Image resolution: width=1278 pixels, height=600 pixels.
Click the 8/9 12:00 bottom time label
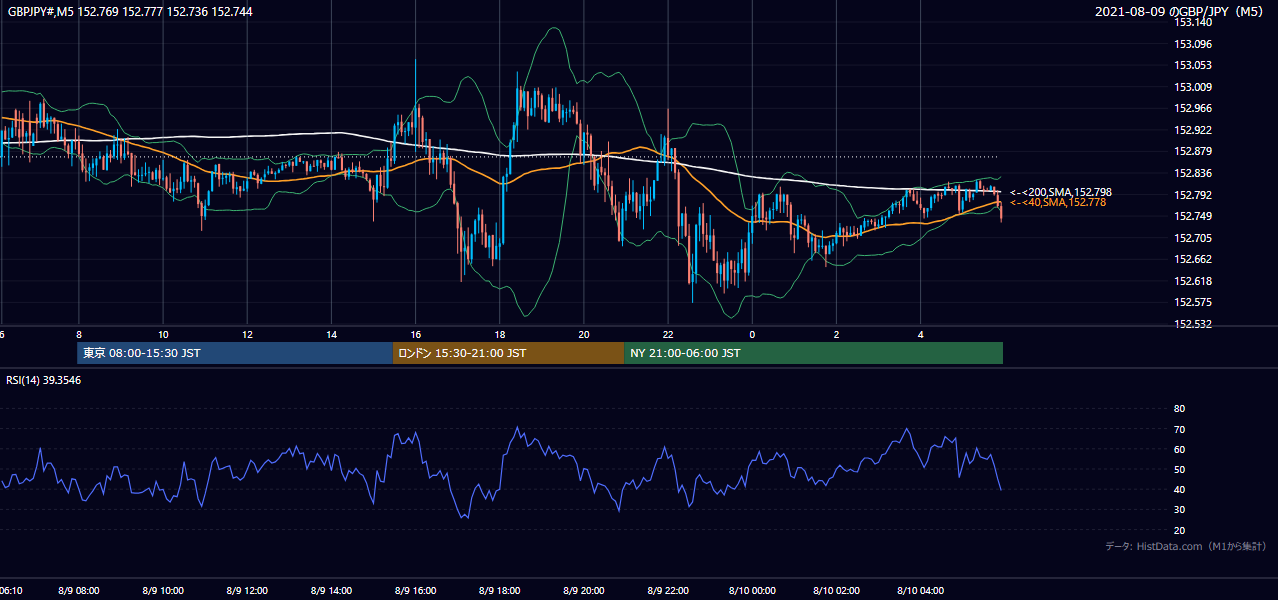246,591
